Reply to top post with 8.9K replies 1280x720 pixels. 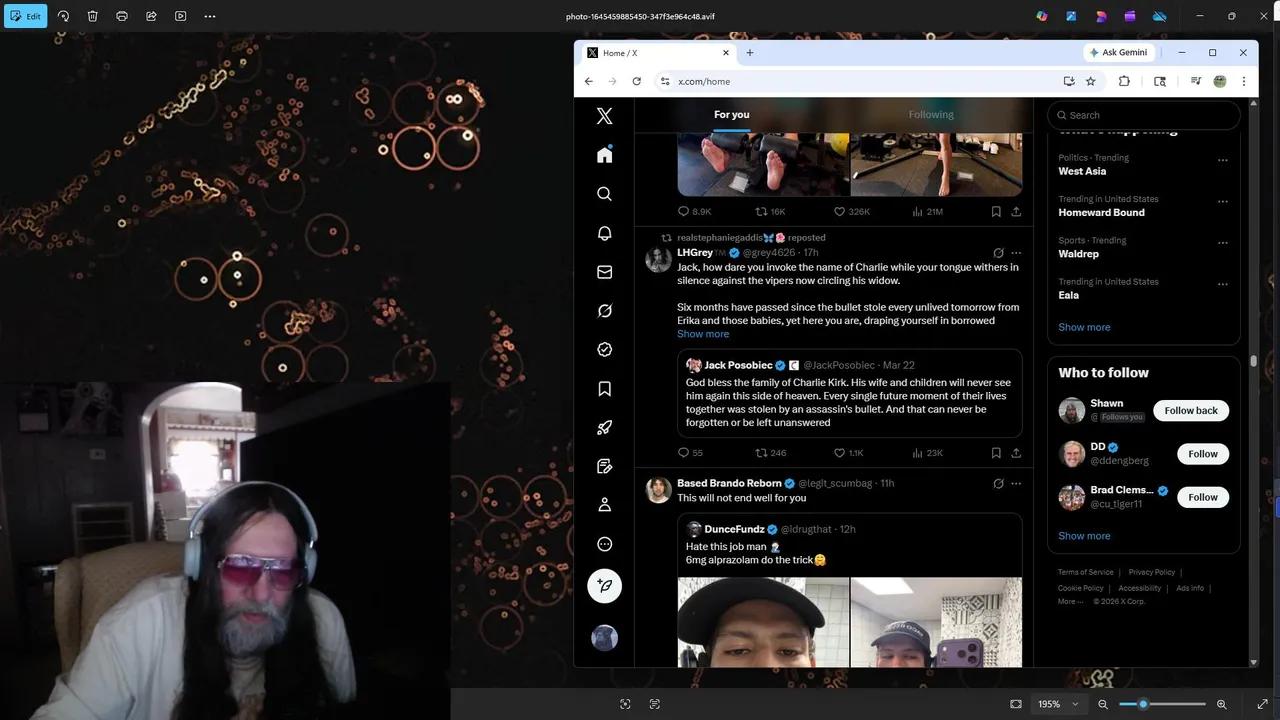point(694,212)
